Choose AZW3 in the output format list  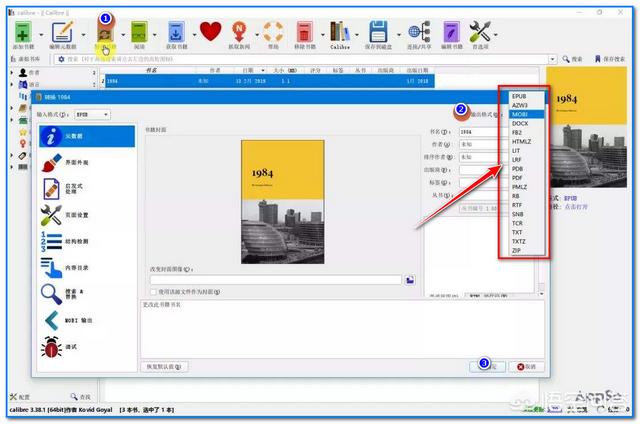tap(527, 105)
